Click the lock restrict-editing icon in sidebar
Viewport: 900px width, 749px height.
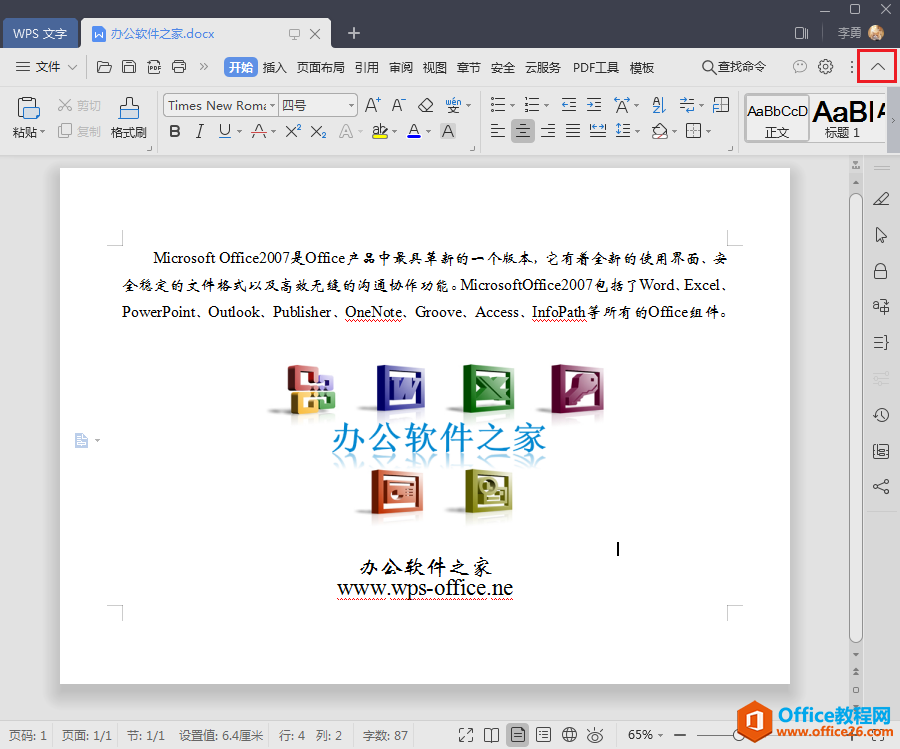pos(880,271)
